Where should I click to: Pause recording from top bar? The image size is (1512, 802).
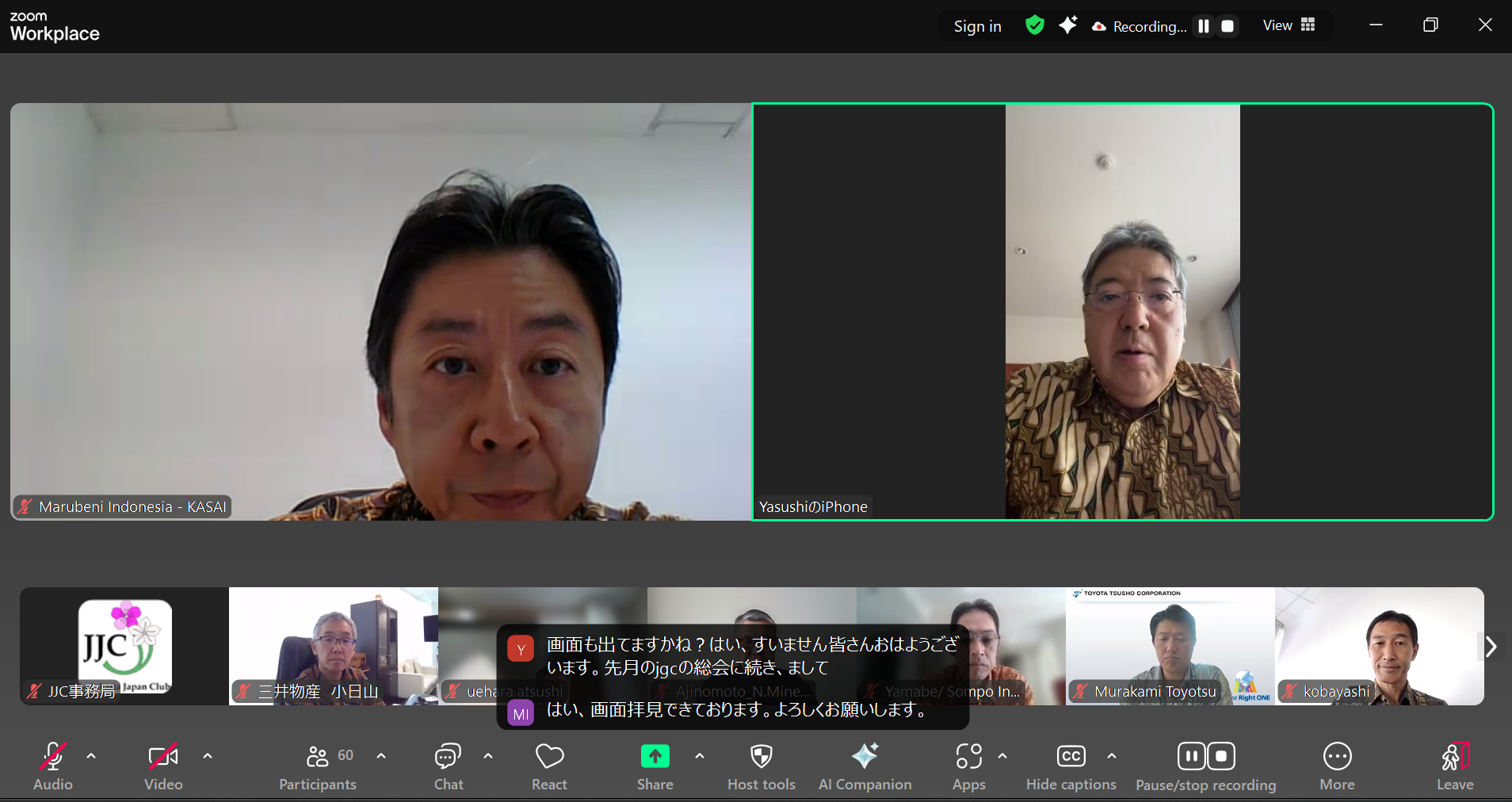[1204, 26]
